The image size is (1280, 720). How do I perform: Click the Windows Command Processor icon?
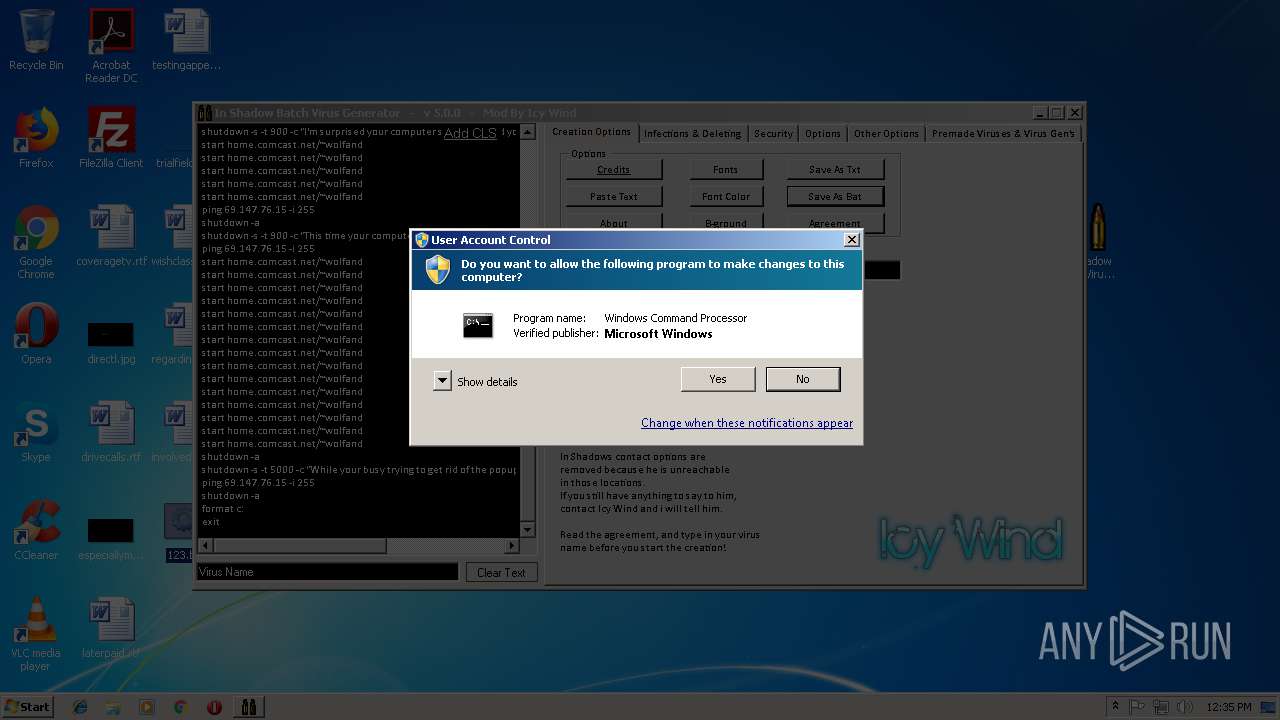478,325
